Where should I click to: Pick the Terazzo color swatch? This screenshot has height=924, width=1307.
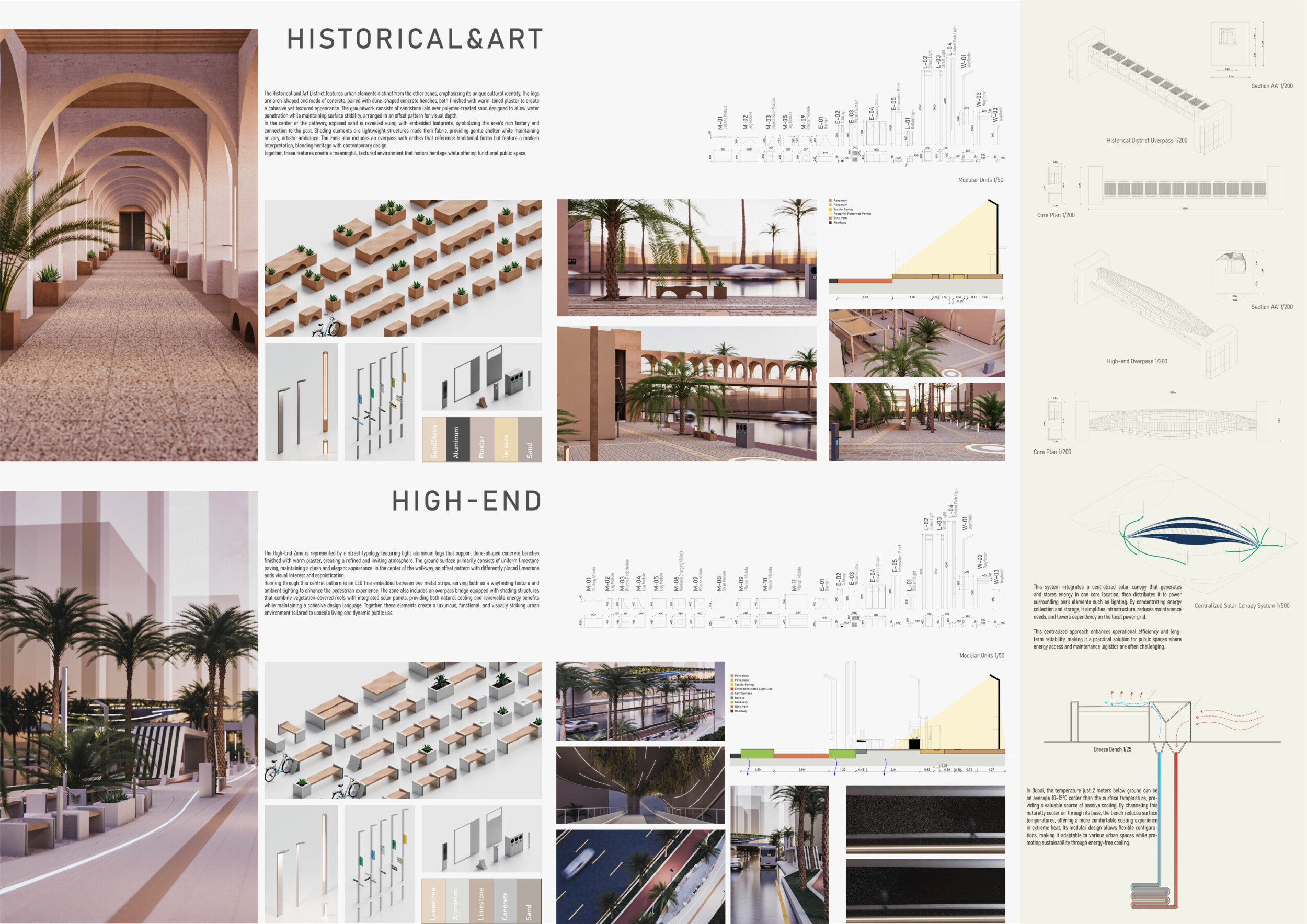tap(506, 438)
